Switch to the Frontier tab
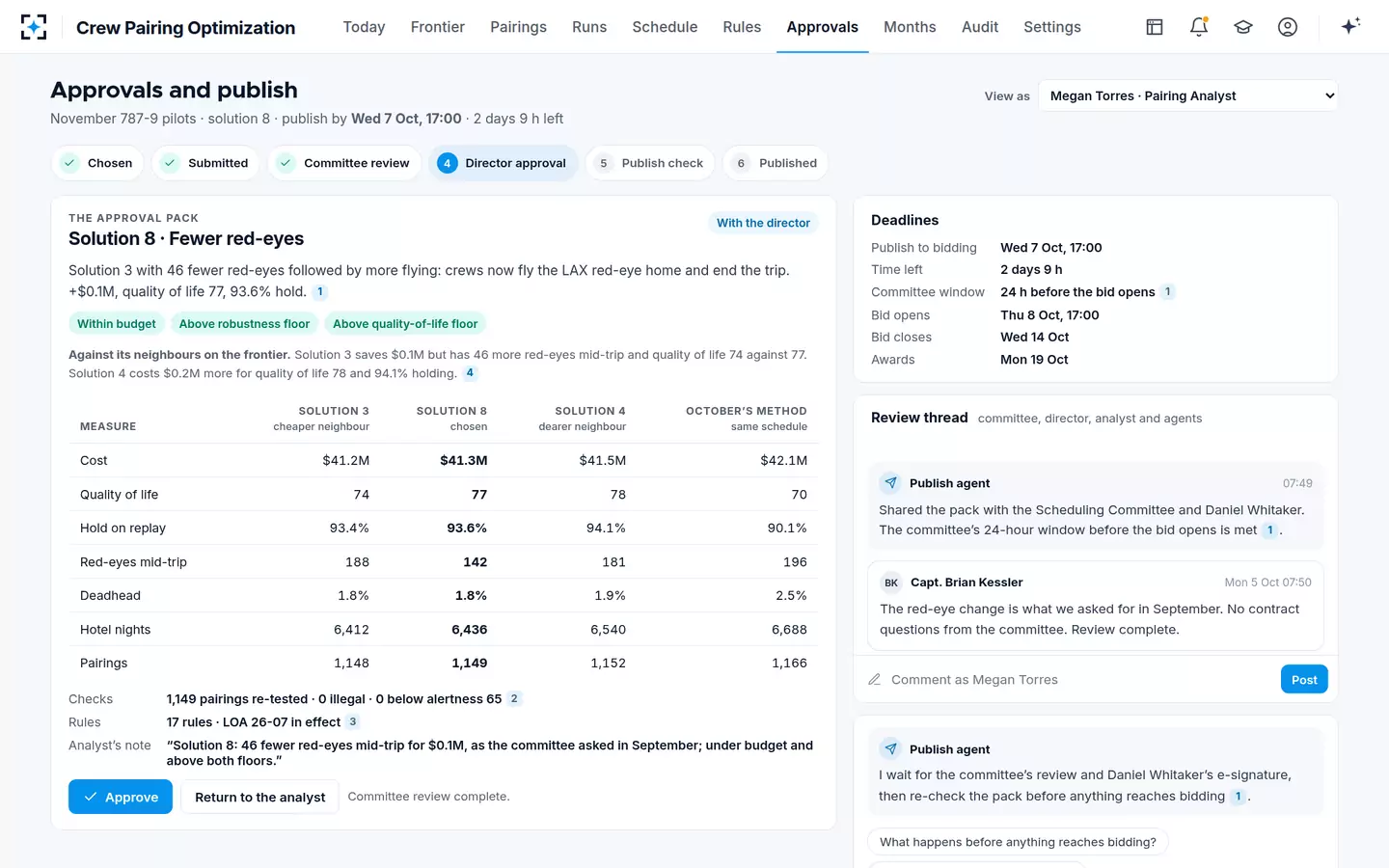 438,27
